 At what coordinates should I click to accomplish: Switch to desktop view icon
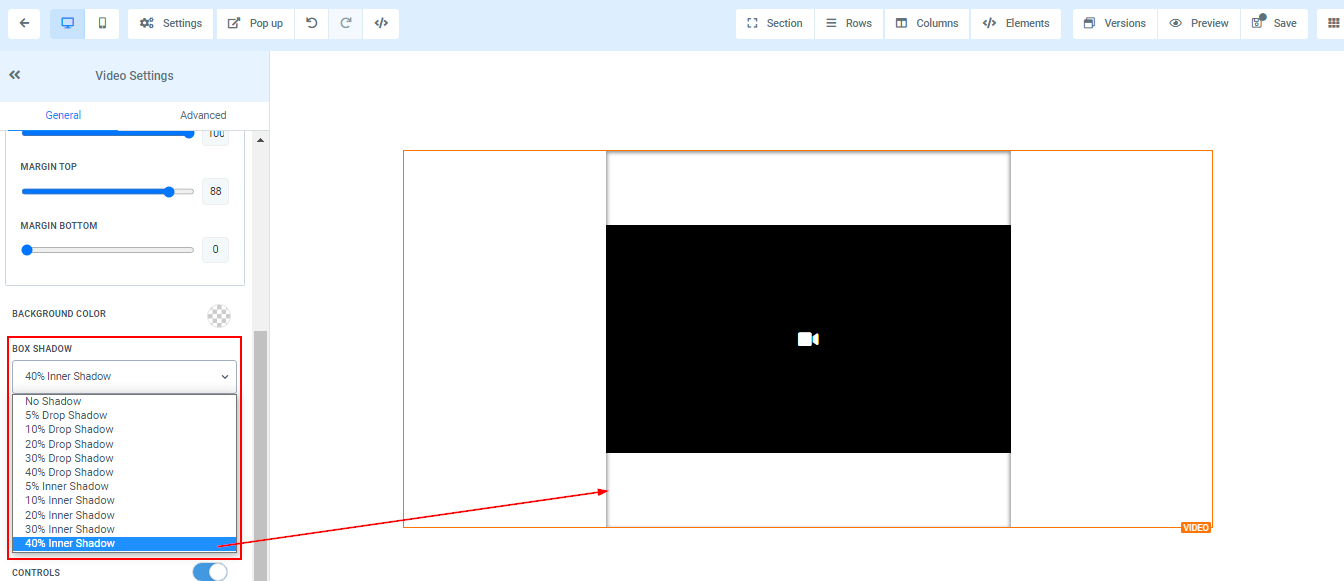click(x=68, y=24)
